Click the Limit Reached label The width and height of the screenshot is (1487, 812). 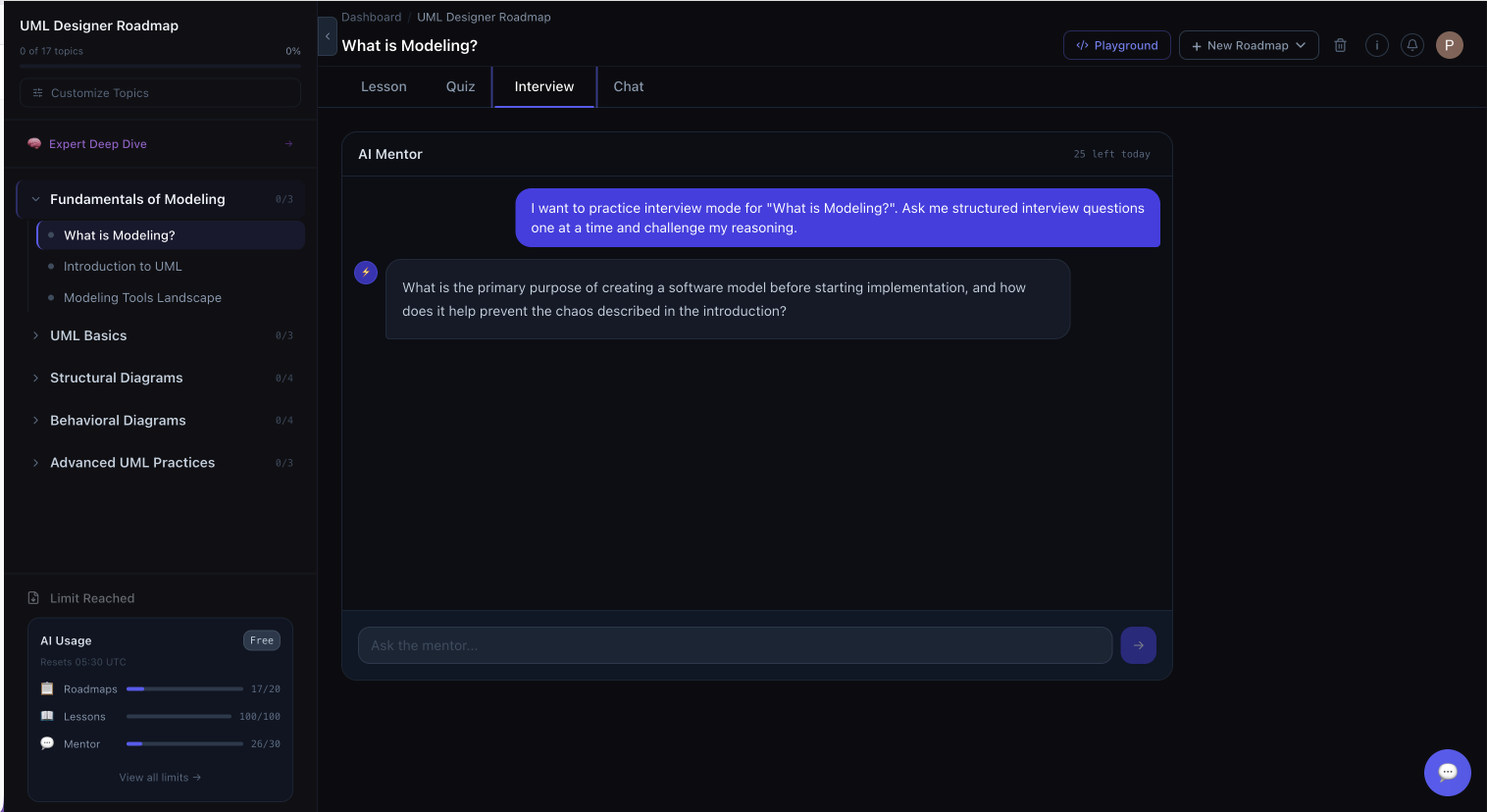[x=92, y=598]
